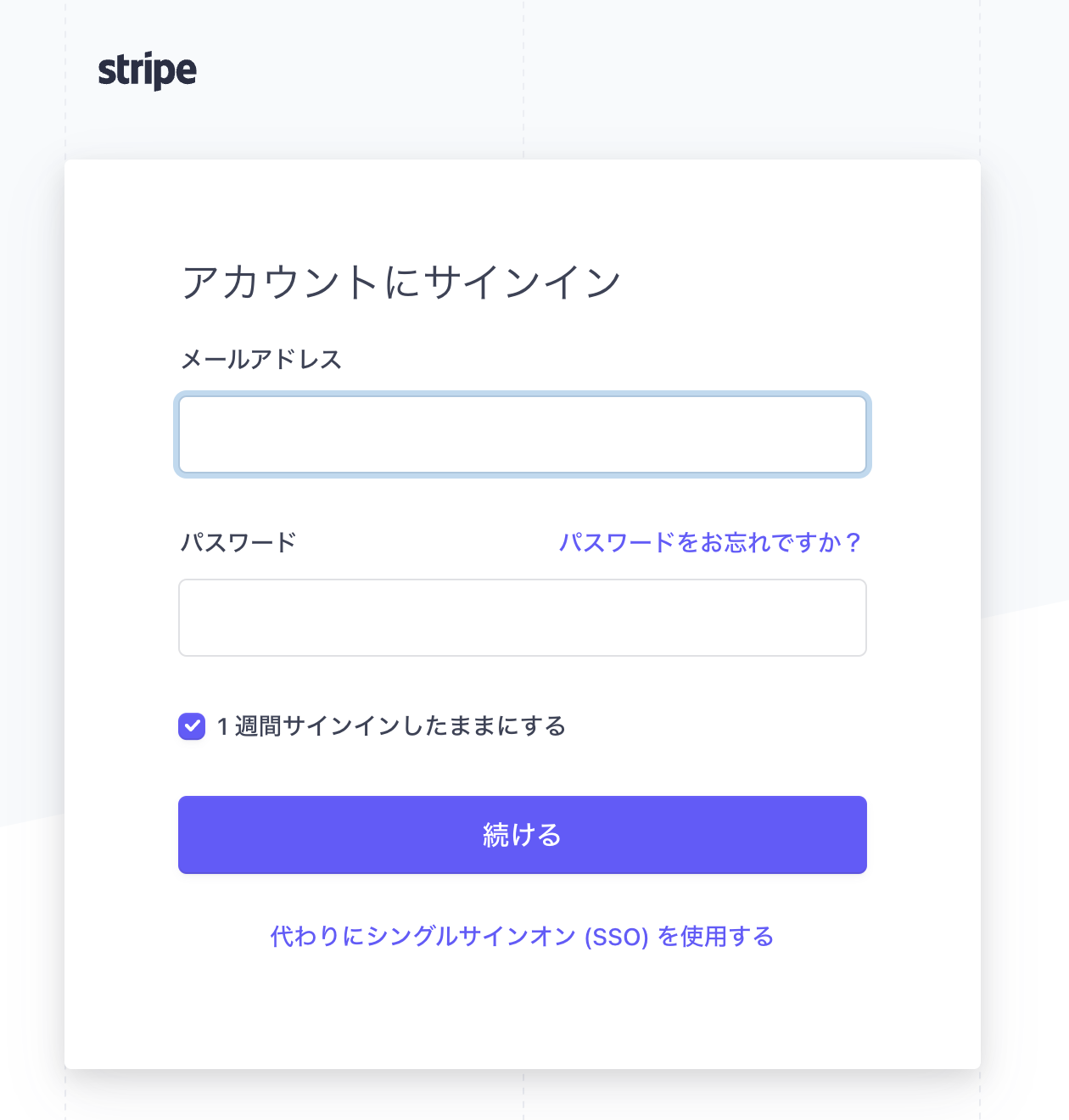Viewport: 1069px width, 1120px height.
Task: Select the email address field to type
Action: 522,434
